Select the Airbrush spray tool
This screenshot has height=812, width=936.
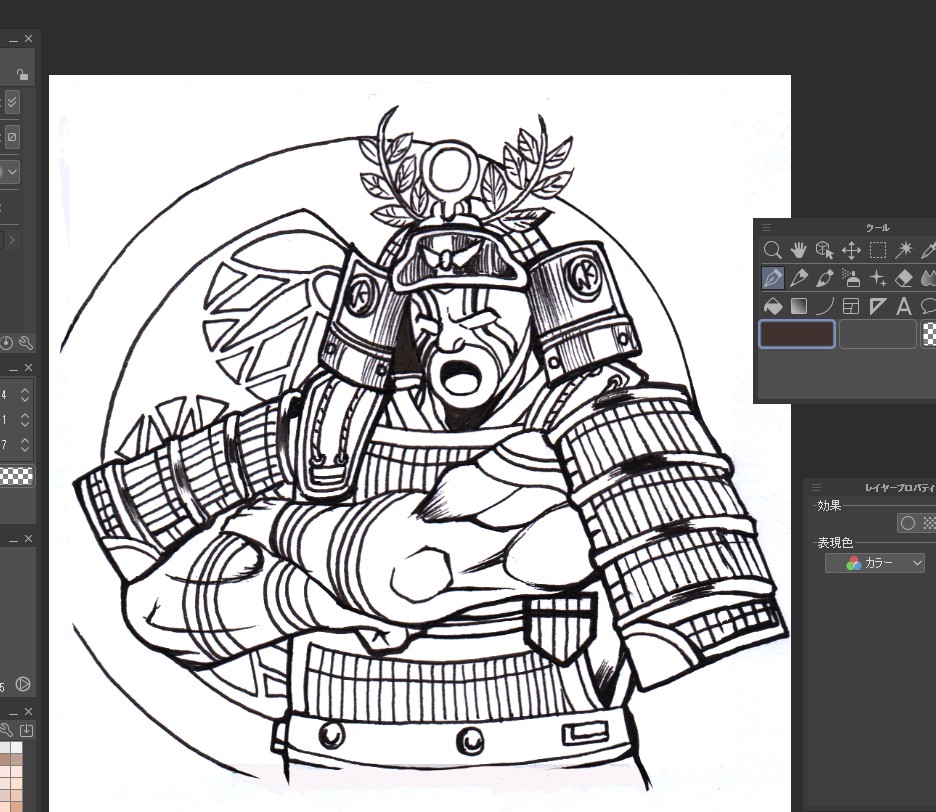pyautogui.click(x=851, y=278)
